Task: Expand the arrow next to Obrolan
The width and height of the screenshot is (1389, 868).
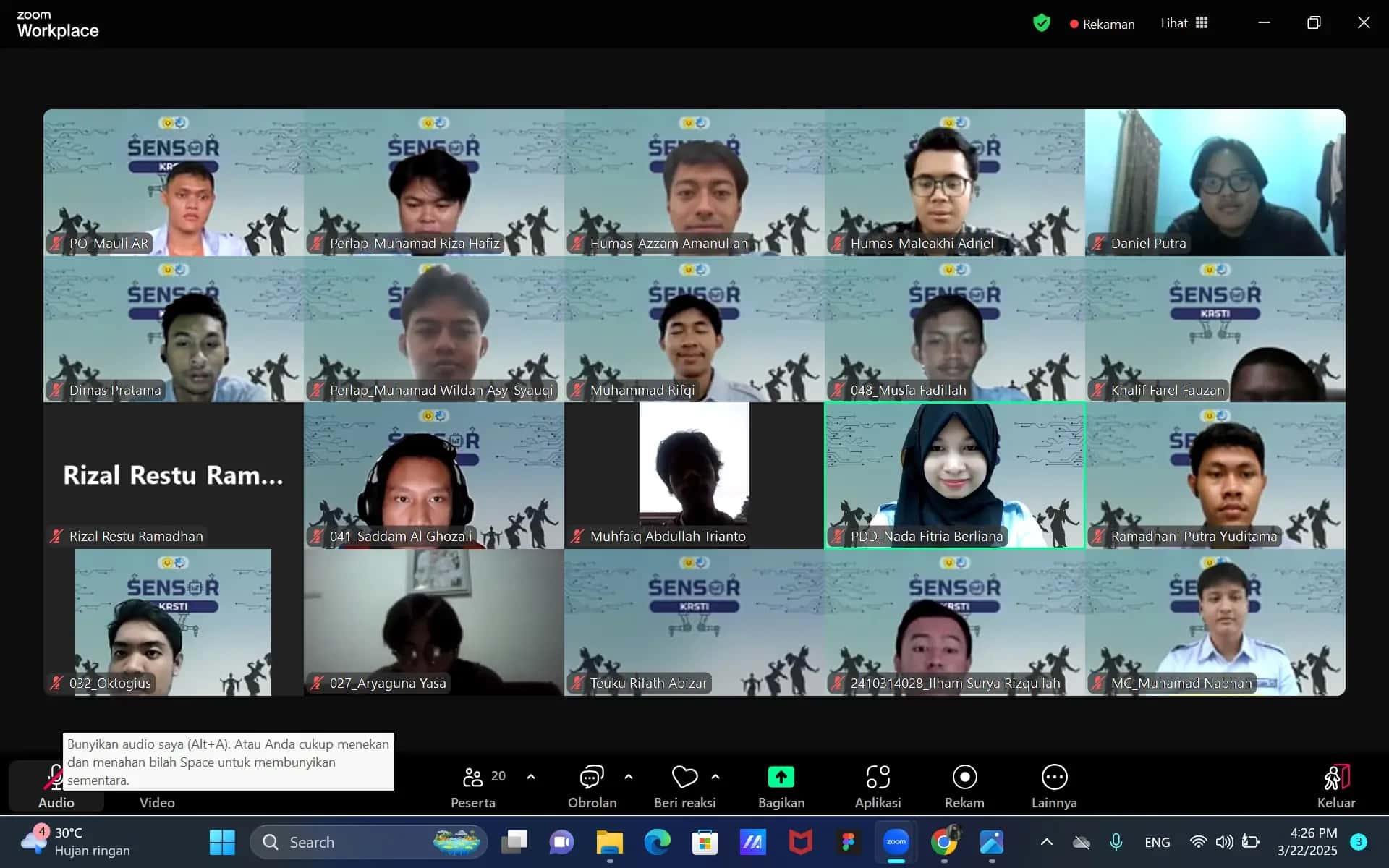Action: 629,776
